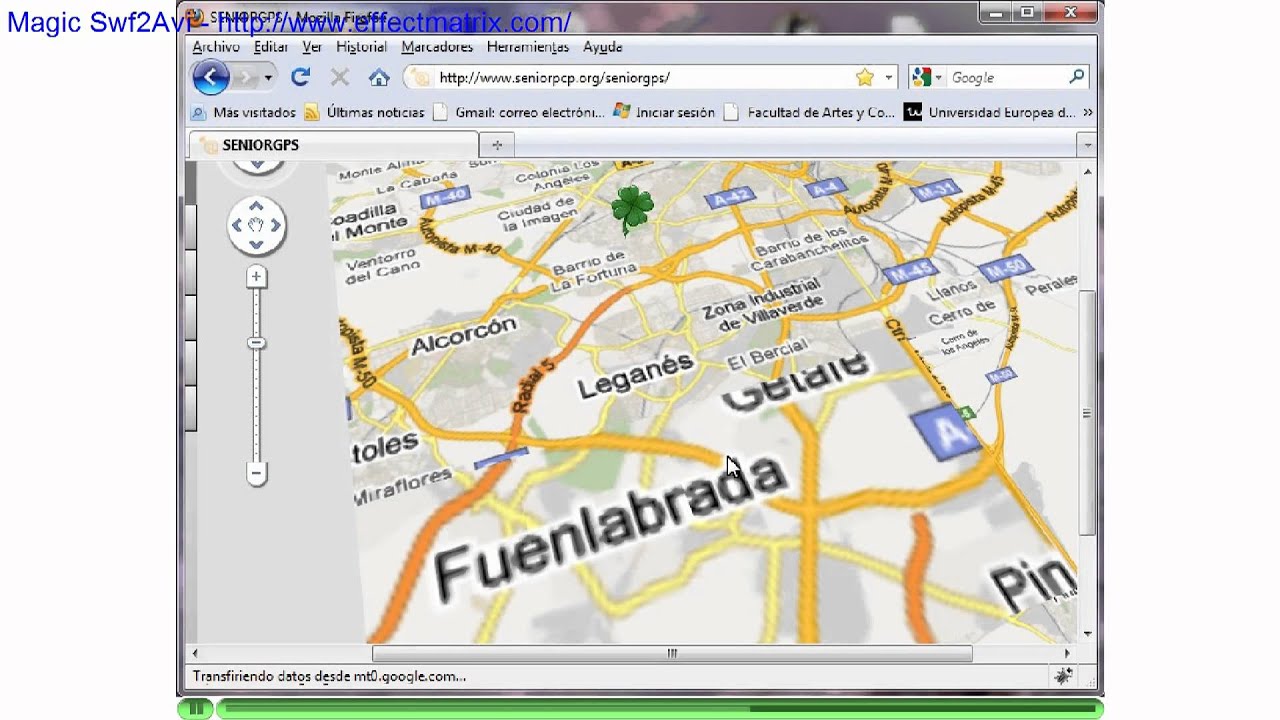Image resolution: width=1280 pixels, height=720 pixels.
Task: Open the Marcadores menu
Action: (x=437, y=47)
